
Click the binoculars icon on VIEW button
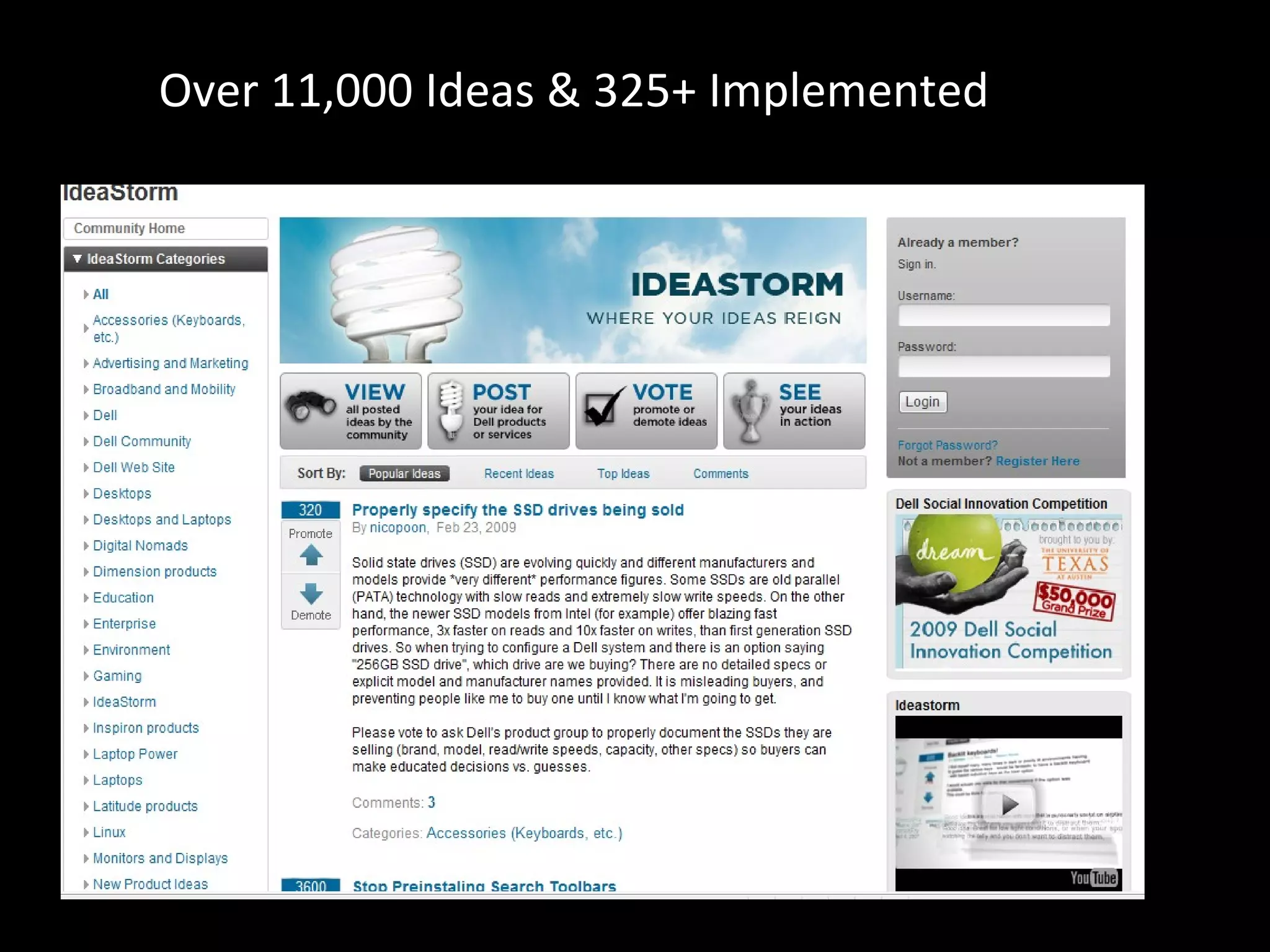310,407
